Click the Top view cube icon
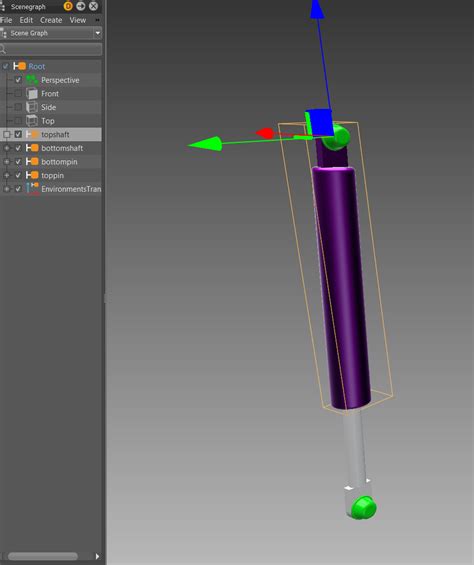This screenshot has height=565, width=474. click(x=32, y=121)
